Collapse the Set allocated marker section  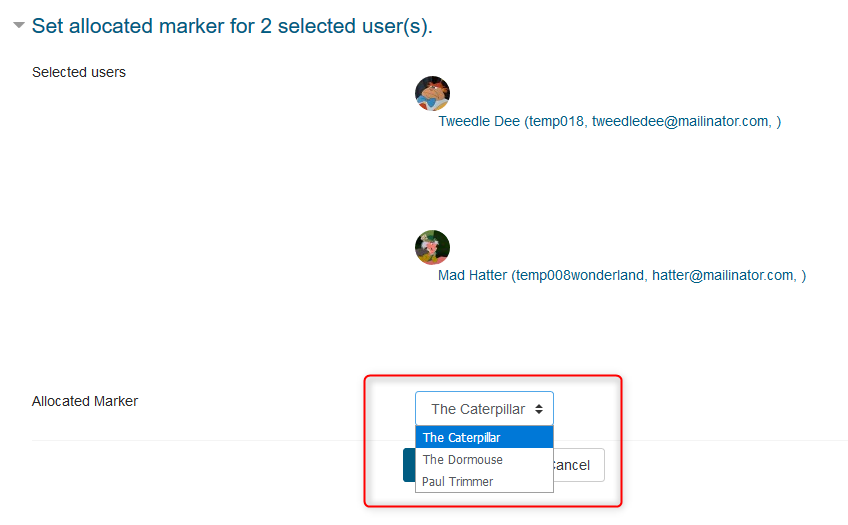pos(19,26)
